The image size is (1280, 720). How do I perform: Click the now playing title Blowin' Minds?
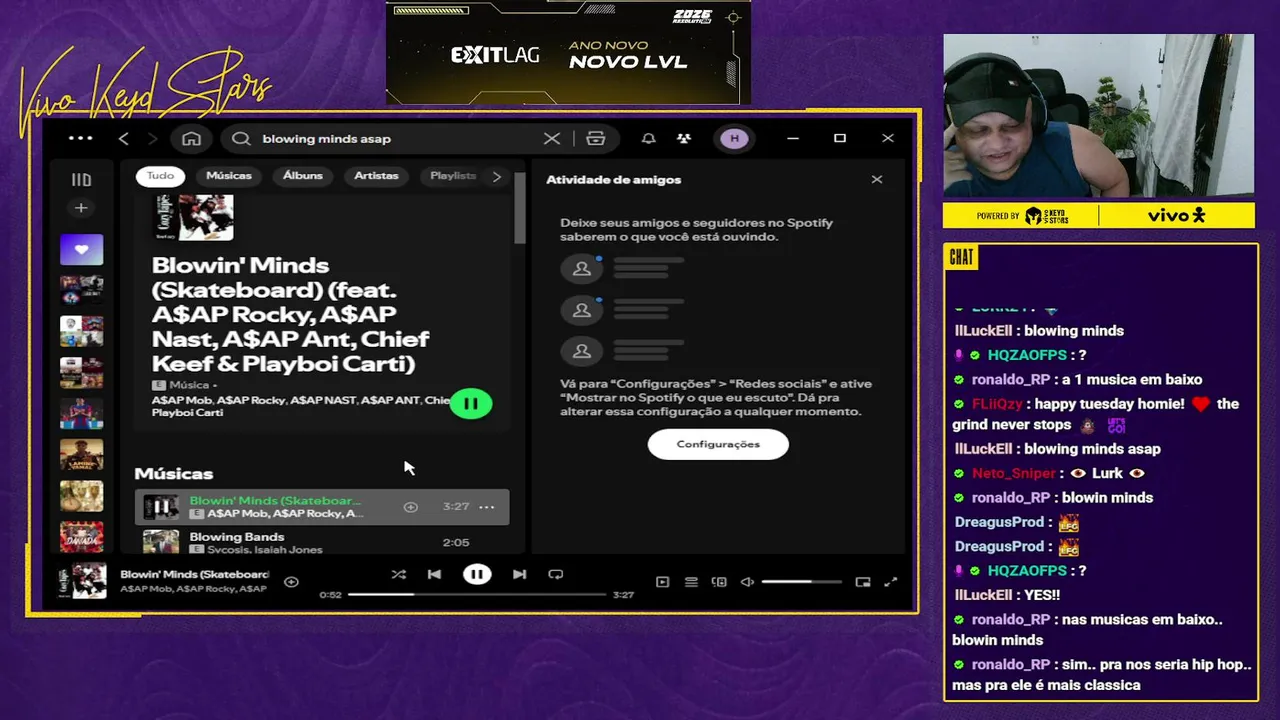[195, 574]
